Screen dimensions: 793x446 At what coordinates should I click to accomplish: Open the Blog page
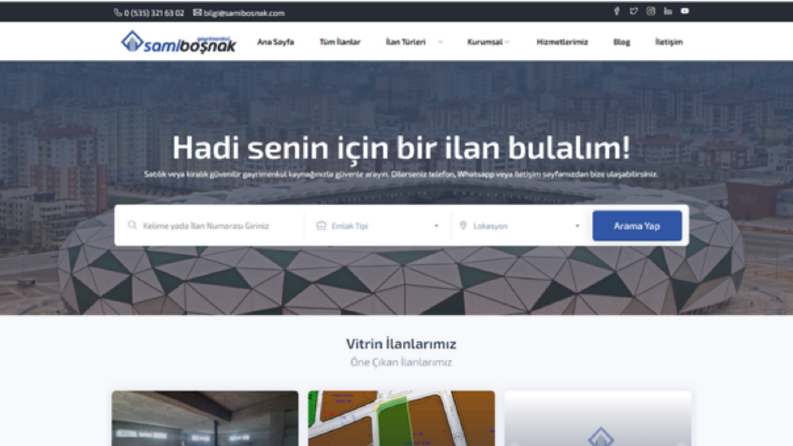coord(622,42)
